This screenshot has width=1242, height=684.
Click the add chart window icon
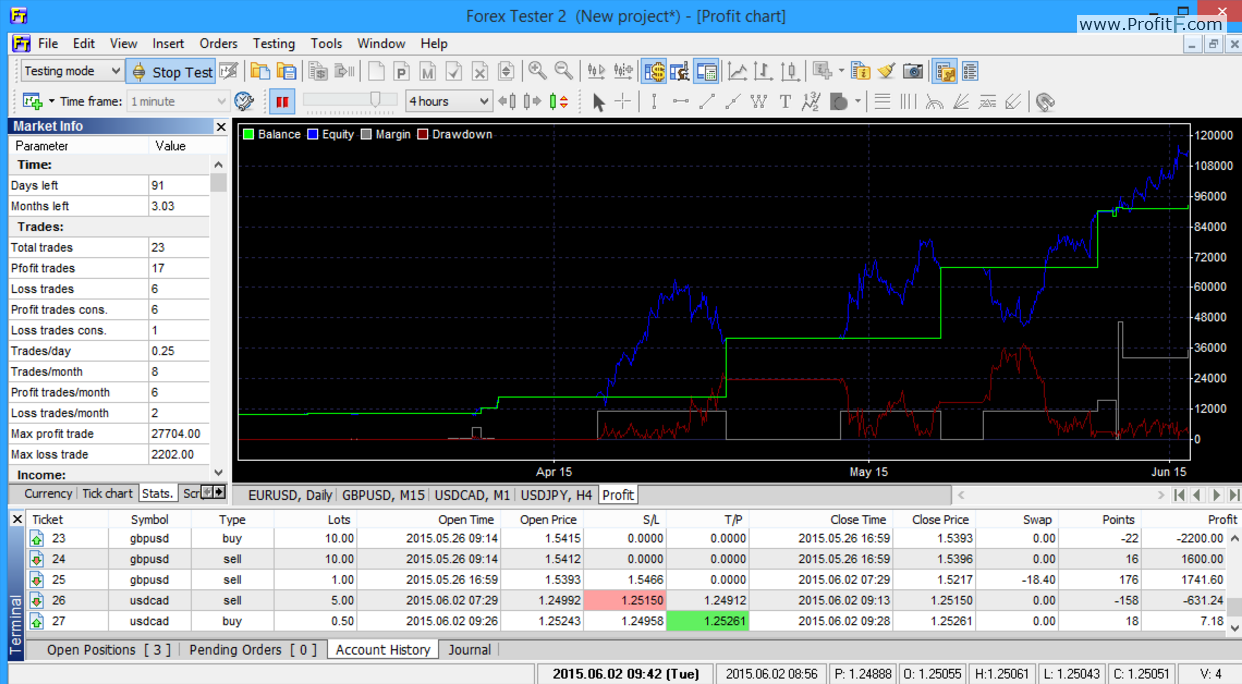[32, 101]
